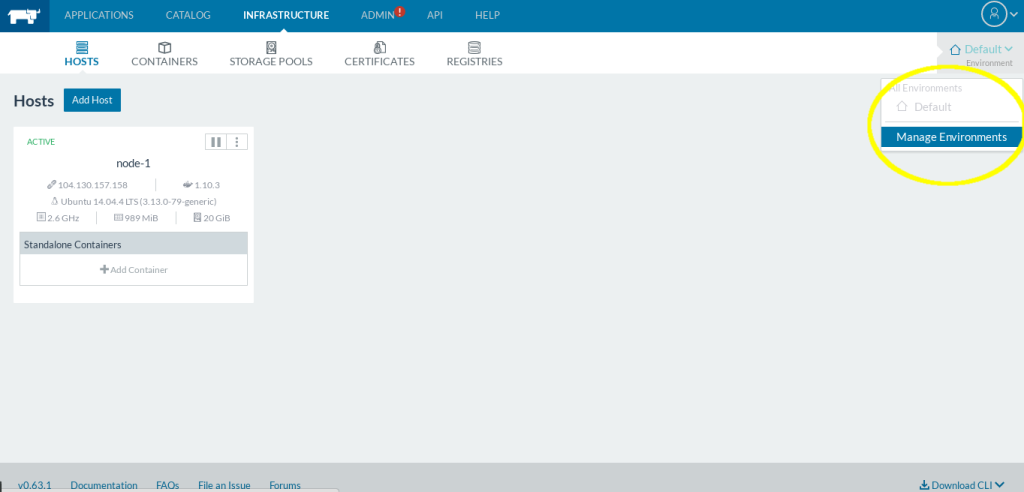Pause node-1 host using pause button
The width and height of the screenshot is (1024, 492).
215,142
